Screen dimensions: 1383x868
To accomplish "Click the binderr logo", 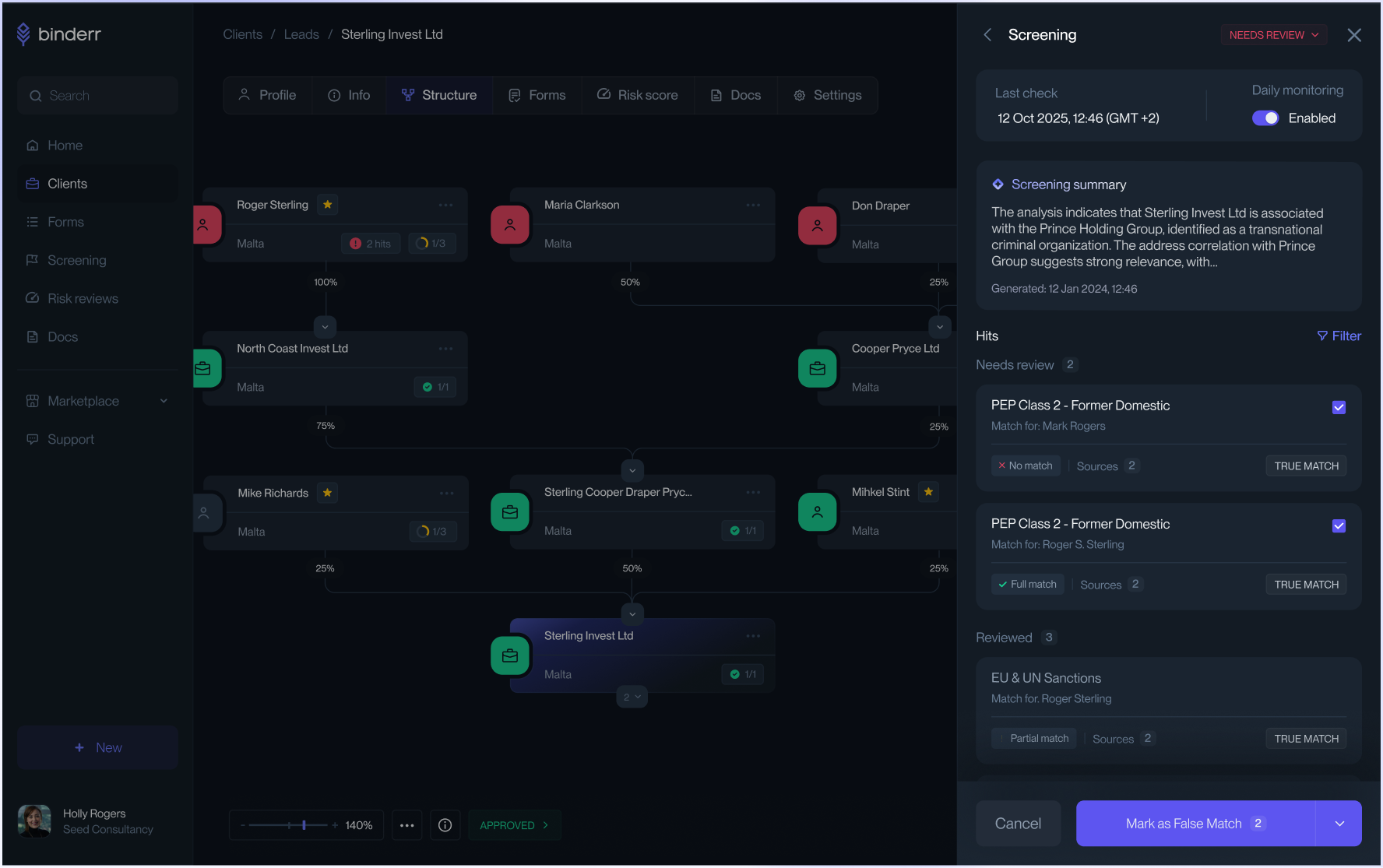I will (59, 34).
